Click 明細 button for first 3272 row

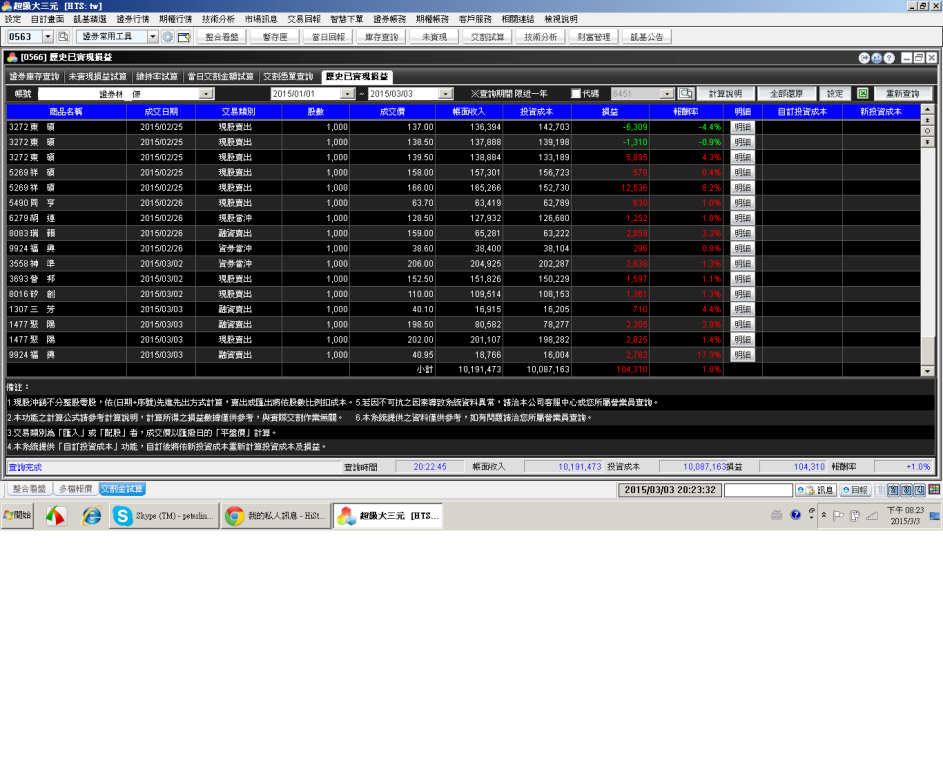[742, 127]
